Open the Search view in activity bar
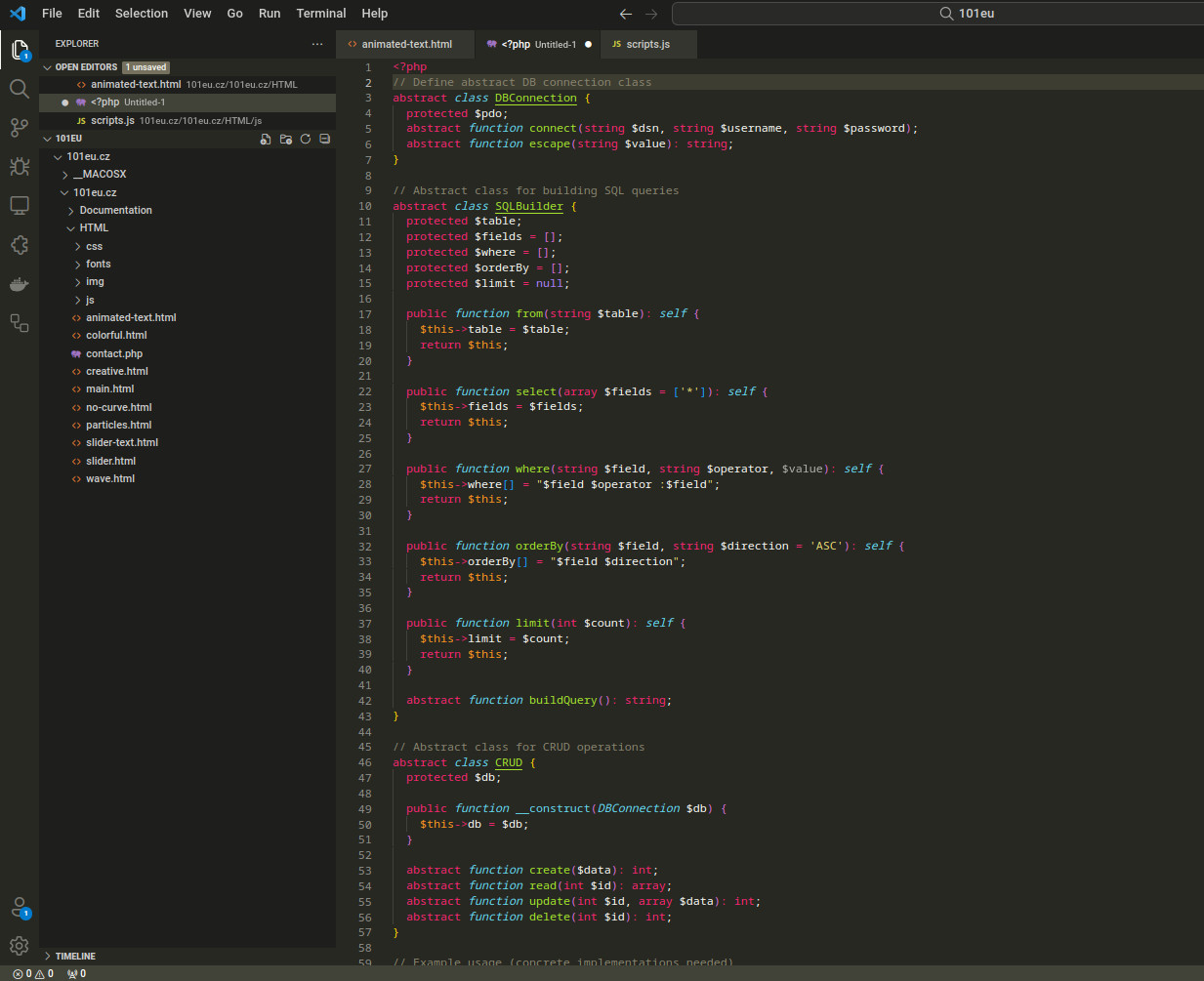The width and height of the screenshot is (1204, 981). click(x=19, y=89)
